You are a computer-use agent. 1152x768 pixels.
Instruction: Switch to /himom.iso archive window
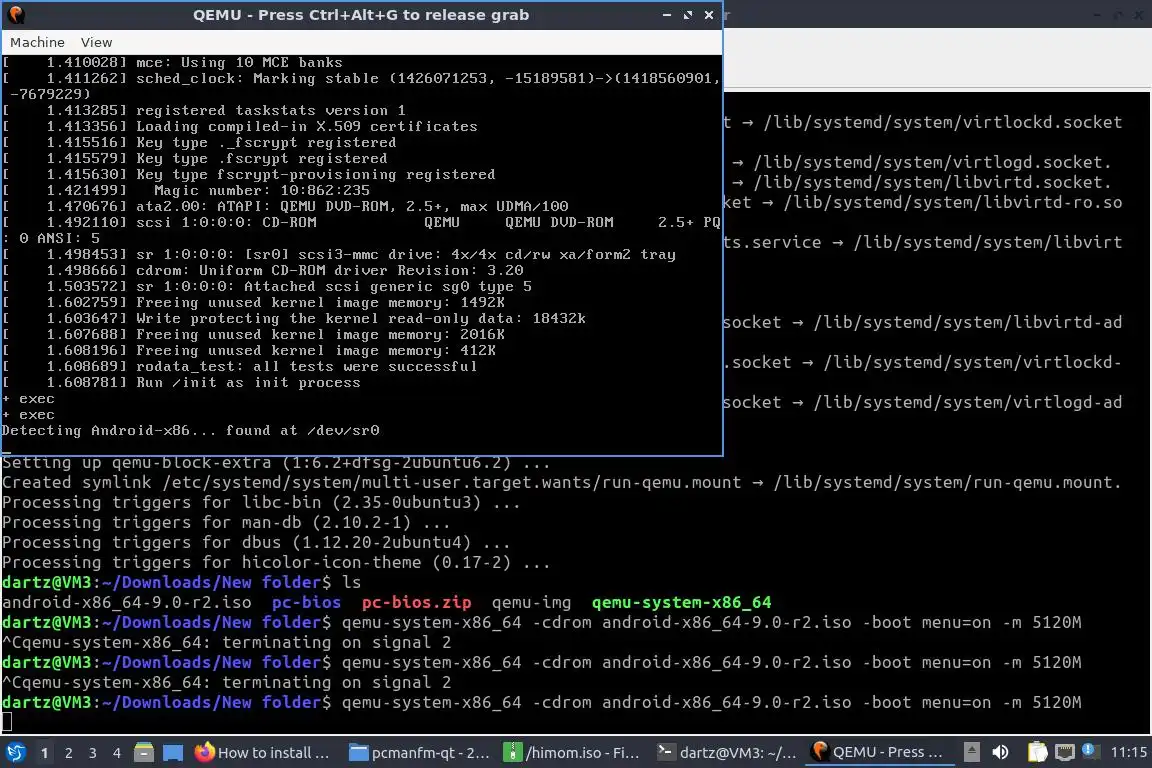pyautogui.click(x=572, y=753)
